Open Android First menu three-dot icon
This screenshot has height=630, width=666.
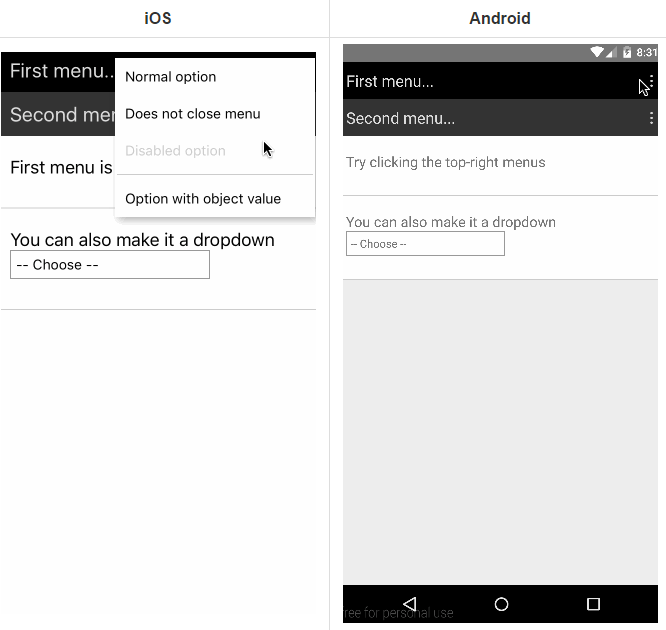[x=651, y=81]
